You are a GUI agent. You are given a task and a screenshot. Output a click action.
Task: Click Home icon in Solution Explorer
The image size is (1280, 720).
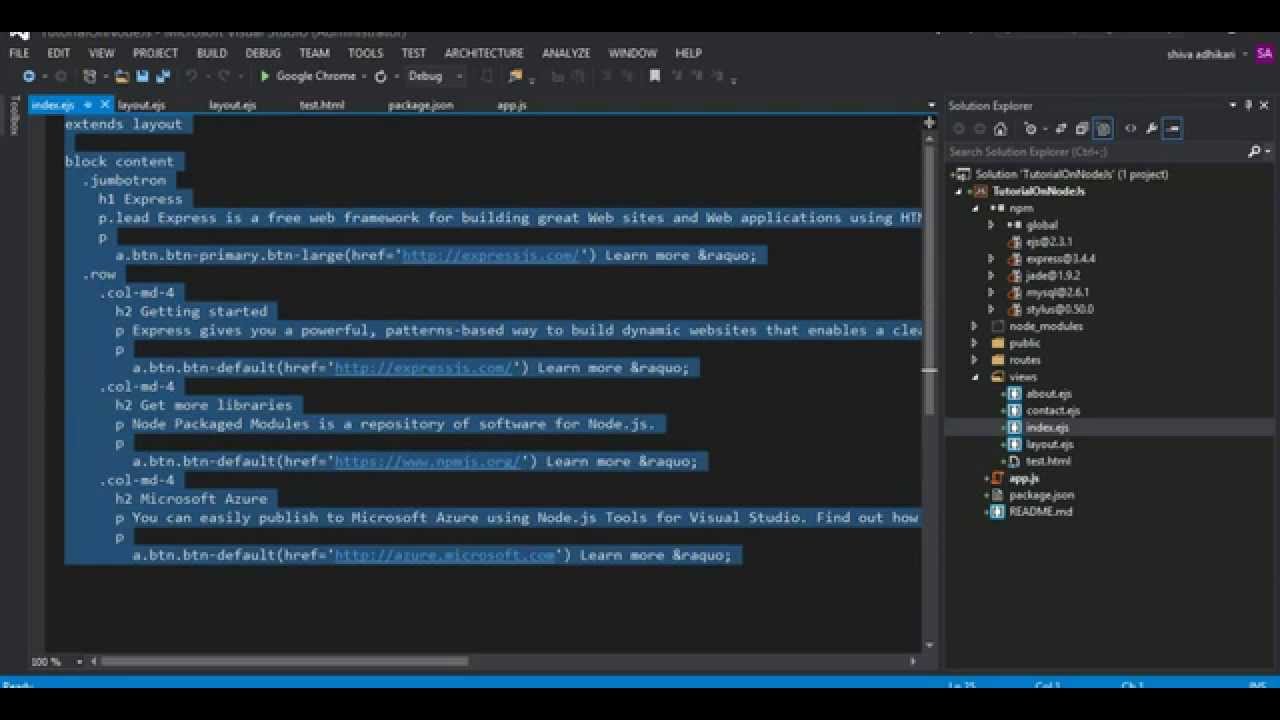coord(1000,128)
